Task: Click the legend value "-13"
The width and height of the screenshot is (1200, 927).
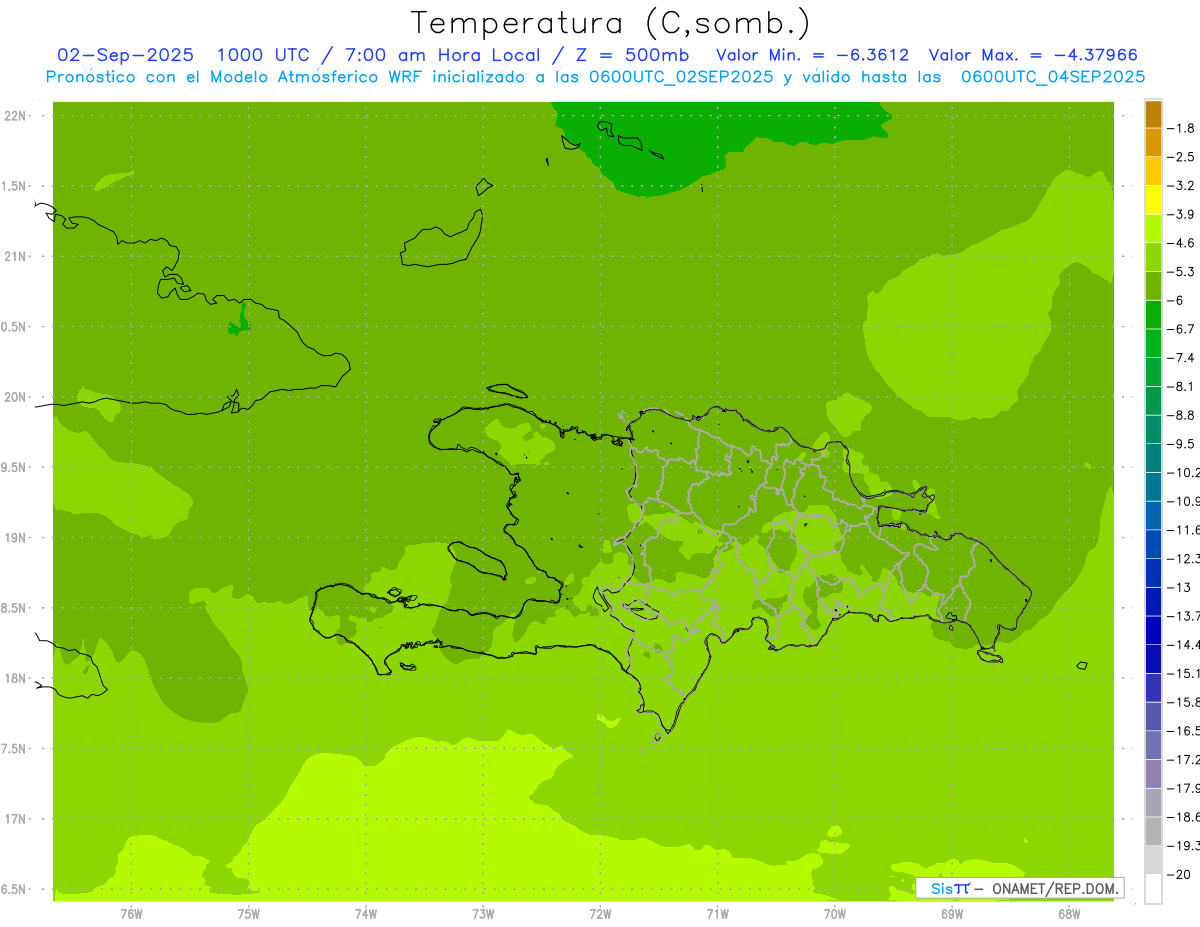Action: click(1179, 587)
